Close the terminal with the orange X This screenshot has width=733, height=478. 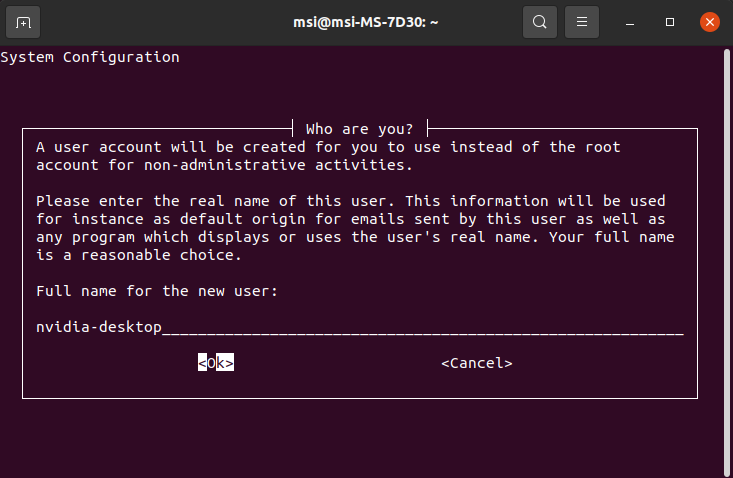(x=709, y=22)
